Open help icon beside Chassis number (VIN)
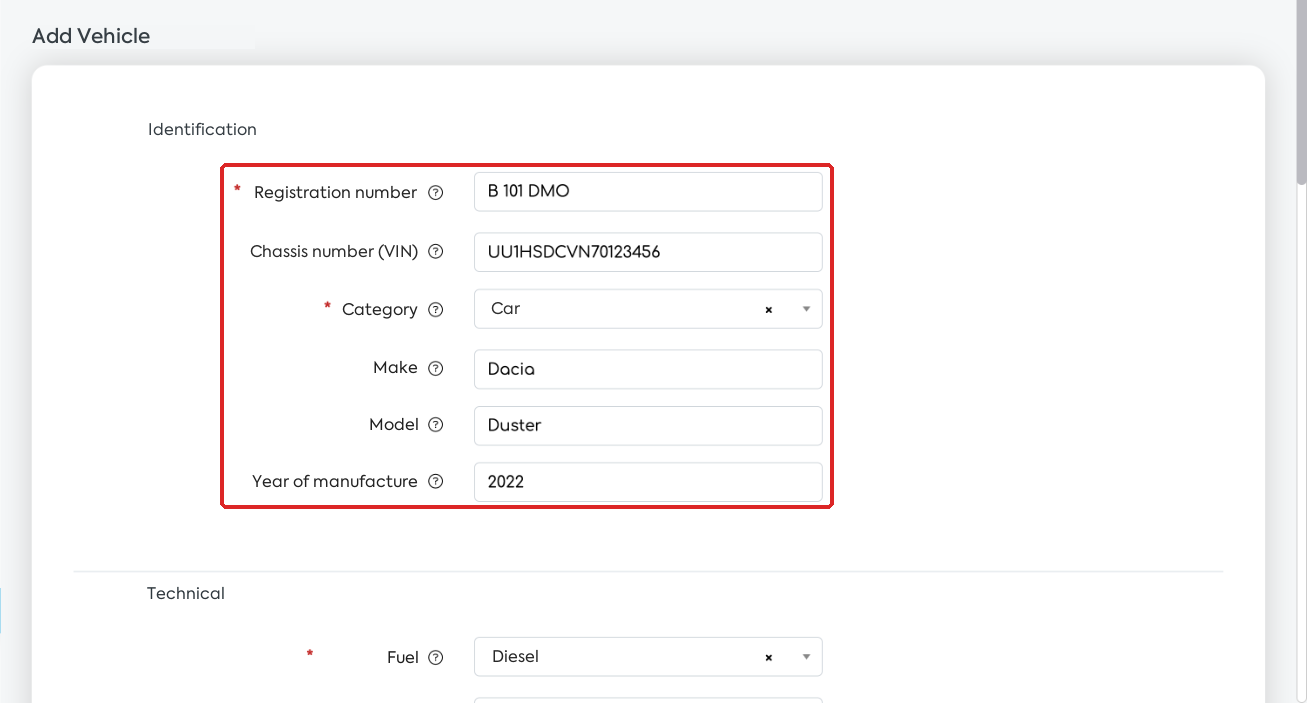1307x703 pixels. [436, 252]
